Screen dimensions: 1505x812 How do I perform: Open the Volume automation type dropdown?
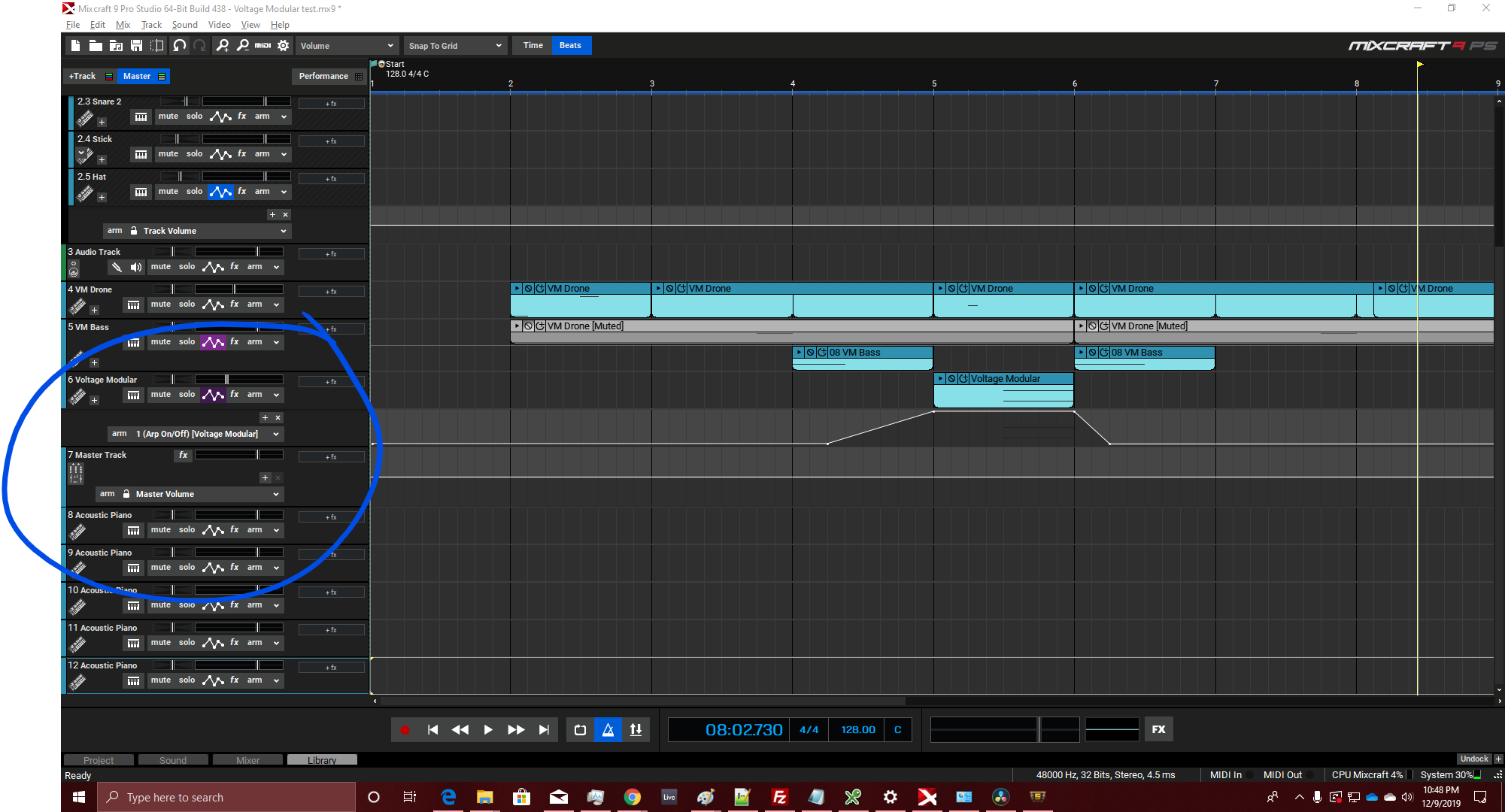(x=347, y=46)
